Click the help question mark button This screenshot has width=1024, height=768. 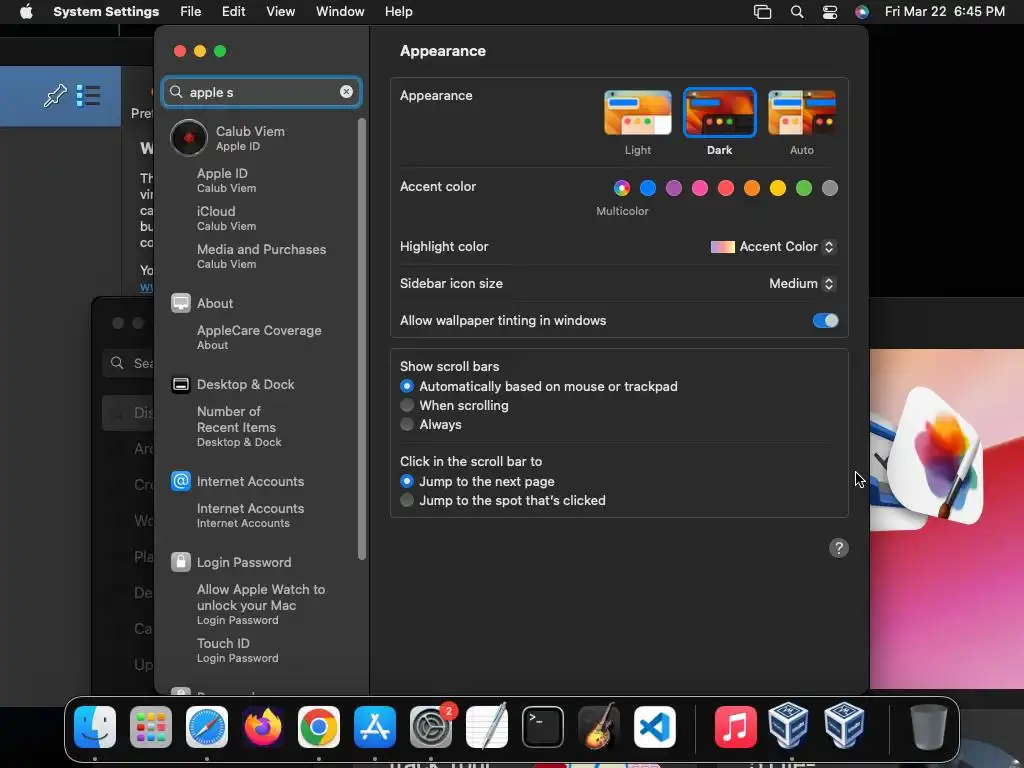839,548
